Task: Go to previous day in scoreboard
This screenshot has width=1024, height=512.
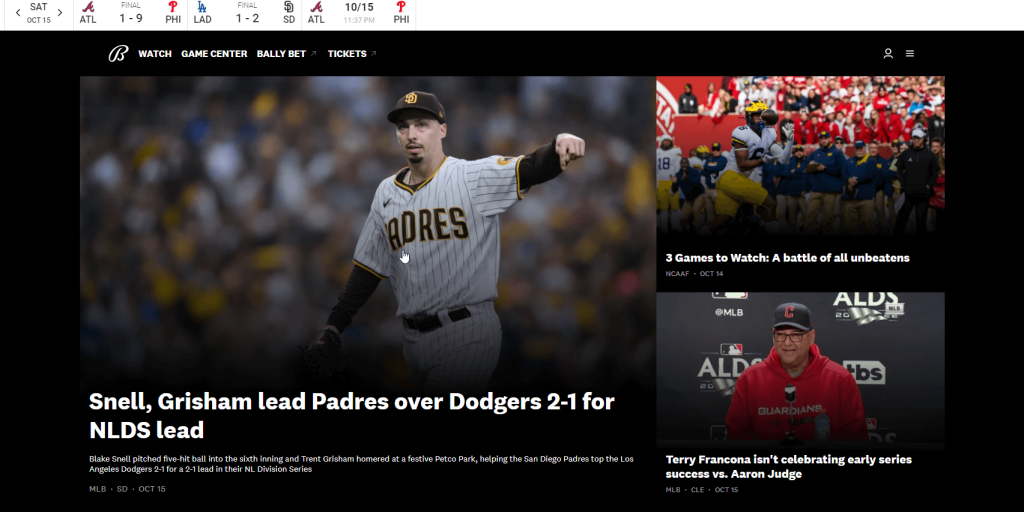Action: click(18, 12)
